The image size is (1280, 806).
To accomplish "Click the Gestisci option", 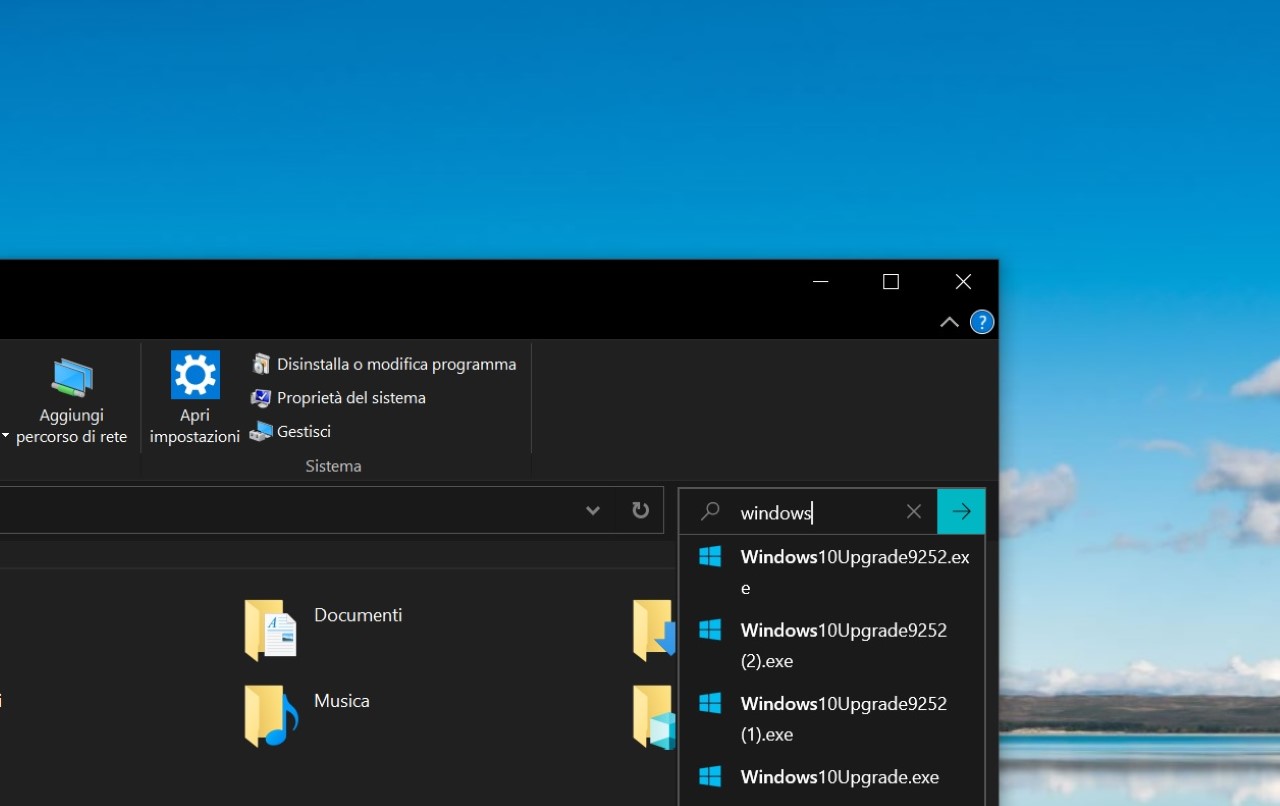I will (290, 431).
